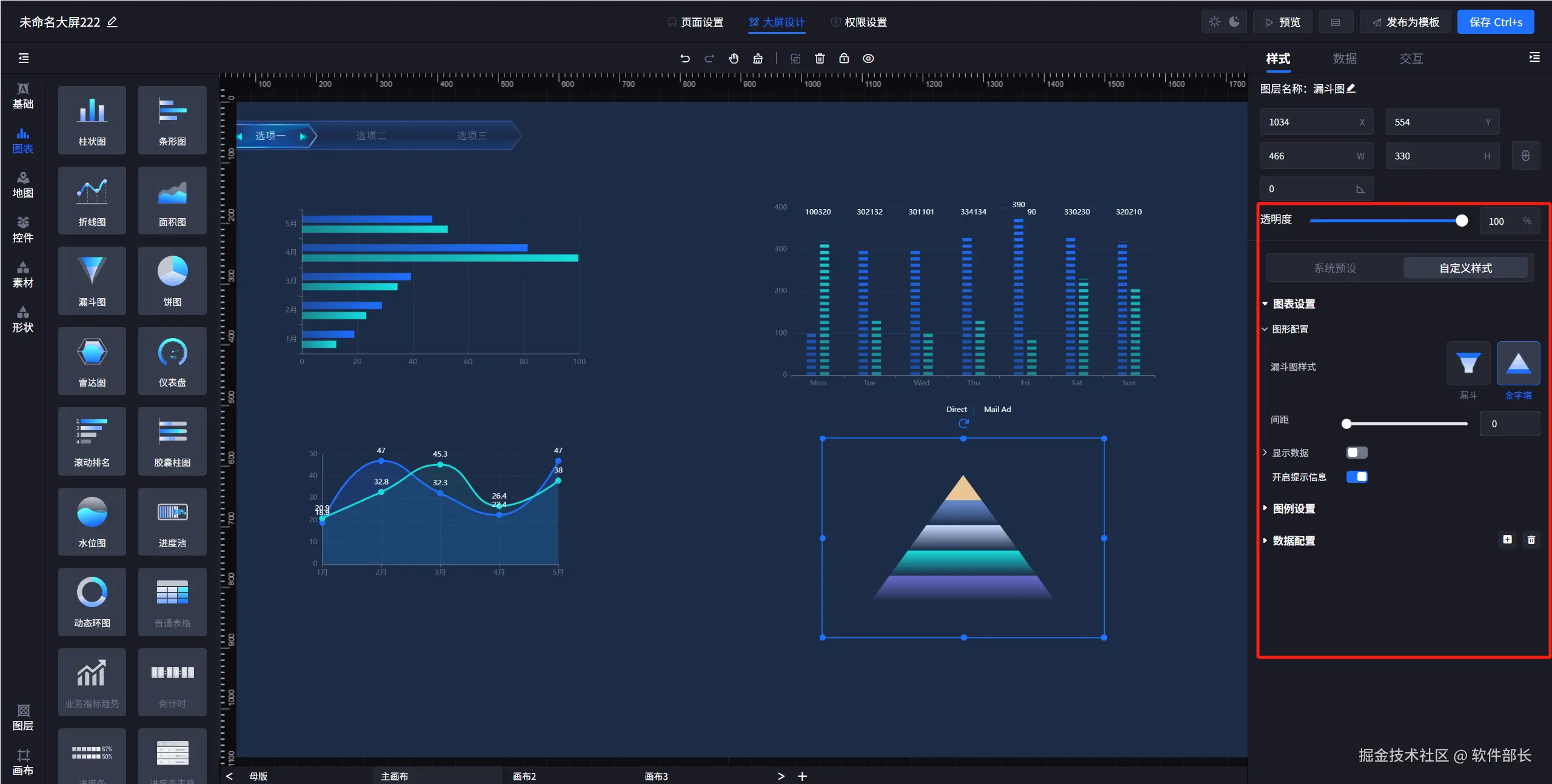
Task: Select the pyramid (金字塔) funnel style
Action: coord(1518,364)
